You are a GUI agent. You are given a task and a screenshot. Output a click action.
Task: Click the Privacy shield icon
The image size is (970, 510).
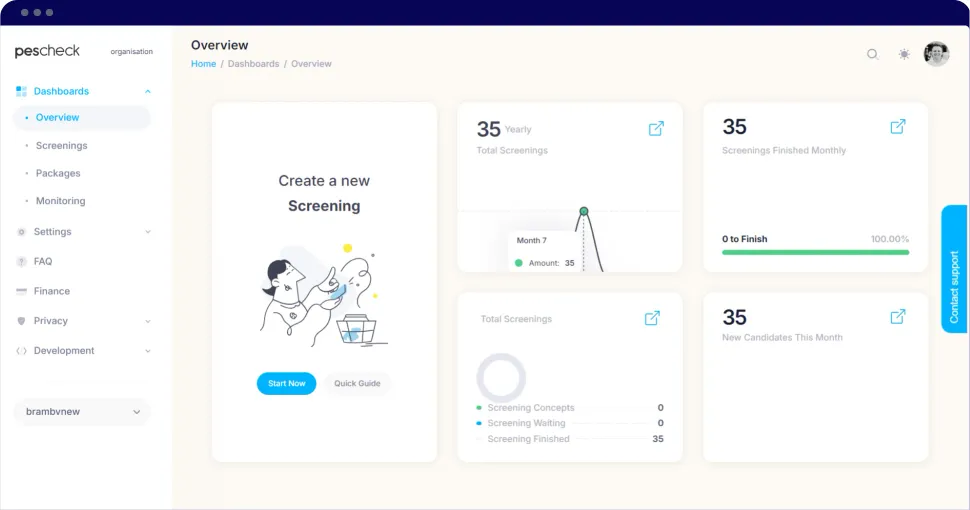(22, 321)
